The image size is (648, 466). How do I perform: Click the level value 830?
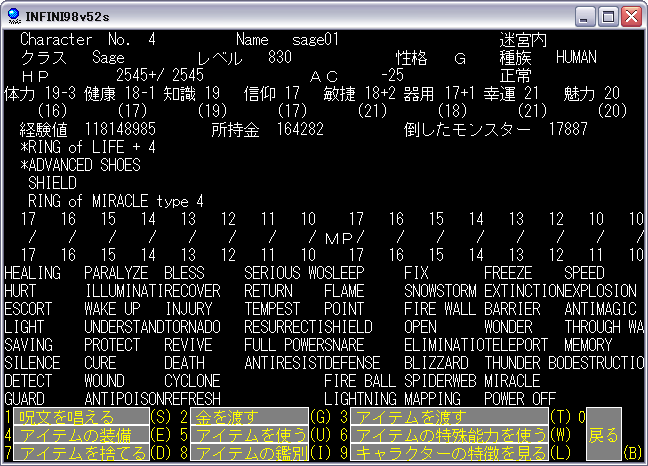[280, 57]
